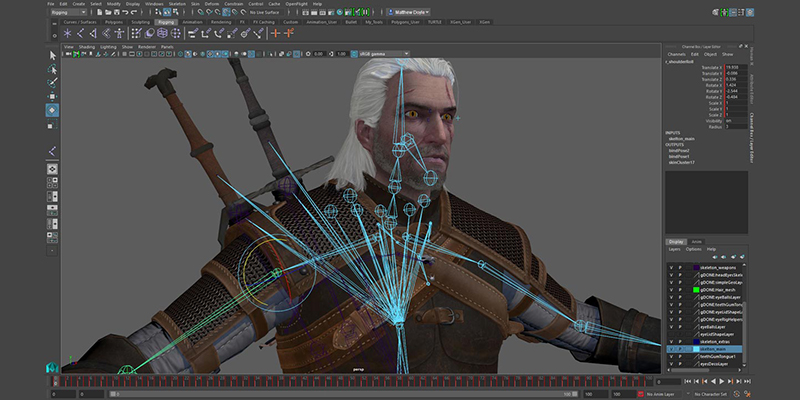Click the dotted-circle Cluster shelf icon
This screenshot has height=400, width=800.
point(176,34)
